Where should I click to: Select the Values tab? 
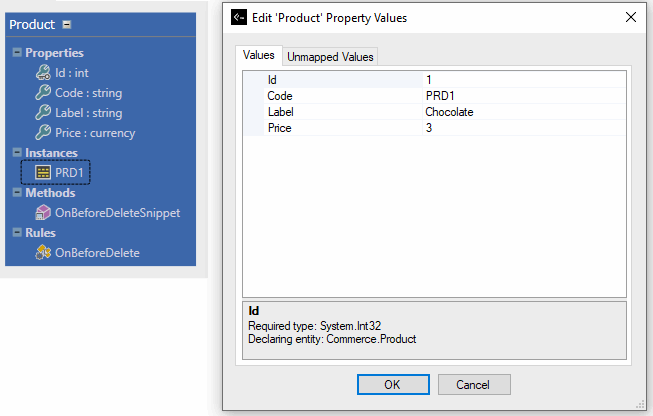click(259, 56)
